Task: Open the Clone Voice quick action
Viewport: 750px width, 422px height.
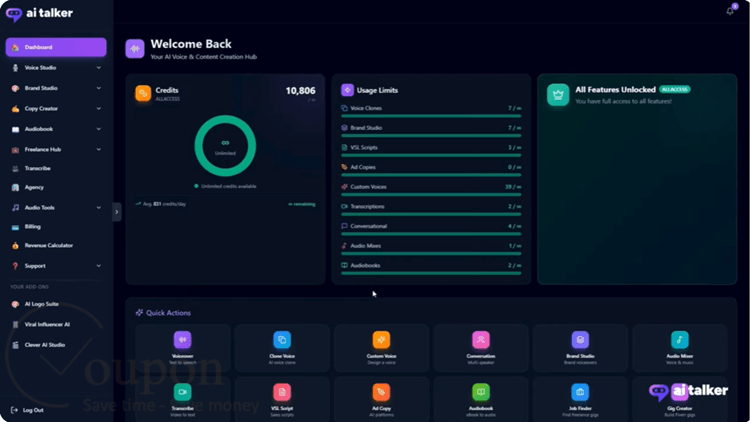Action: coord(282,348)
